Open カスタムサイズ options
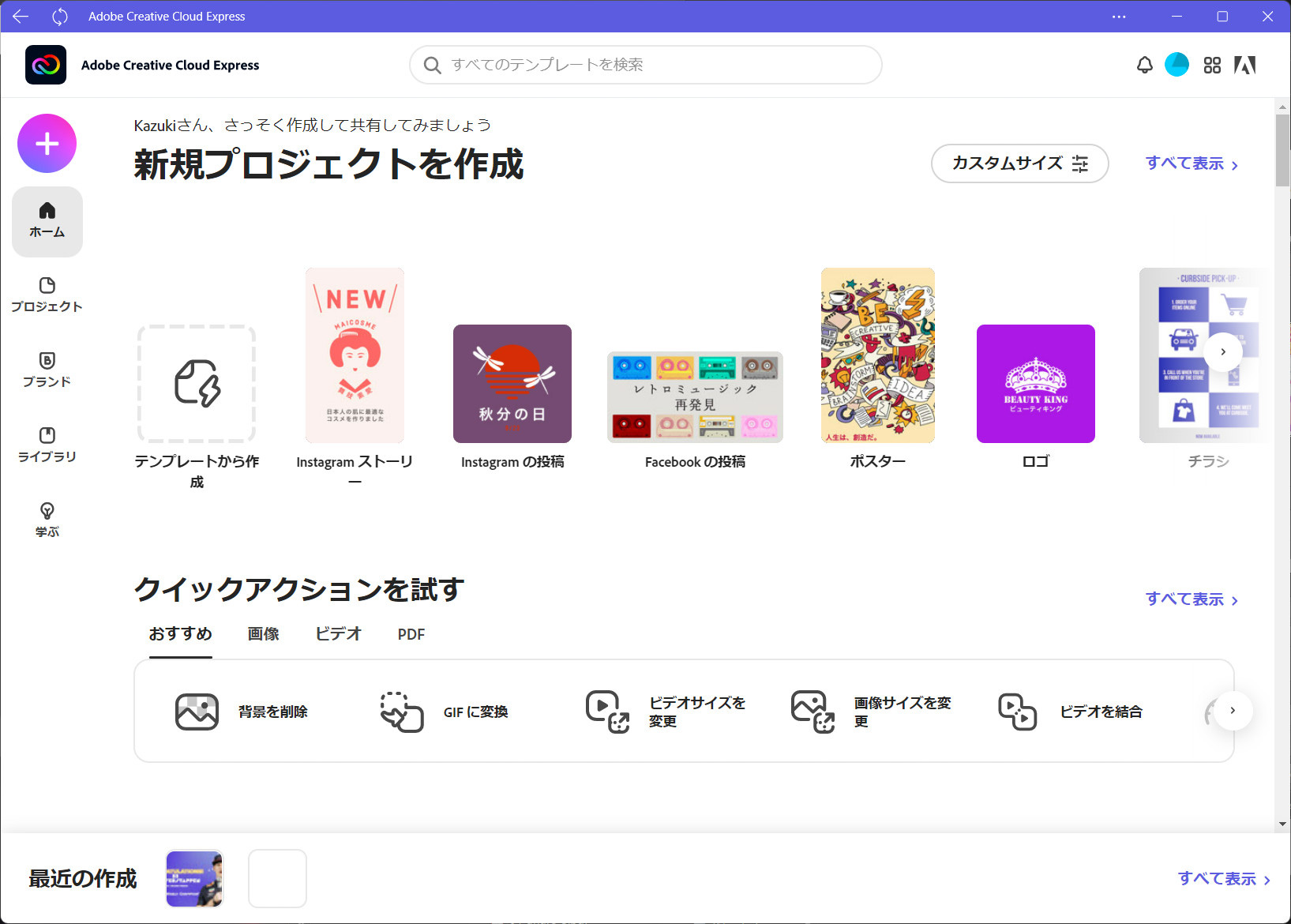The width and height of the screenshot is (1291, 924). [1019, 163]
